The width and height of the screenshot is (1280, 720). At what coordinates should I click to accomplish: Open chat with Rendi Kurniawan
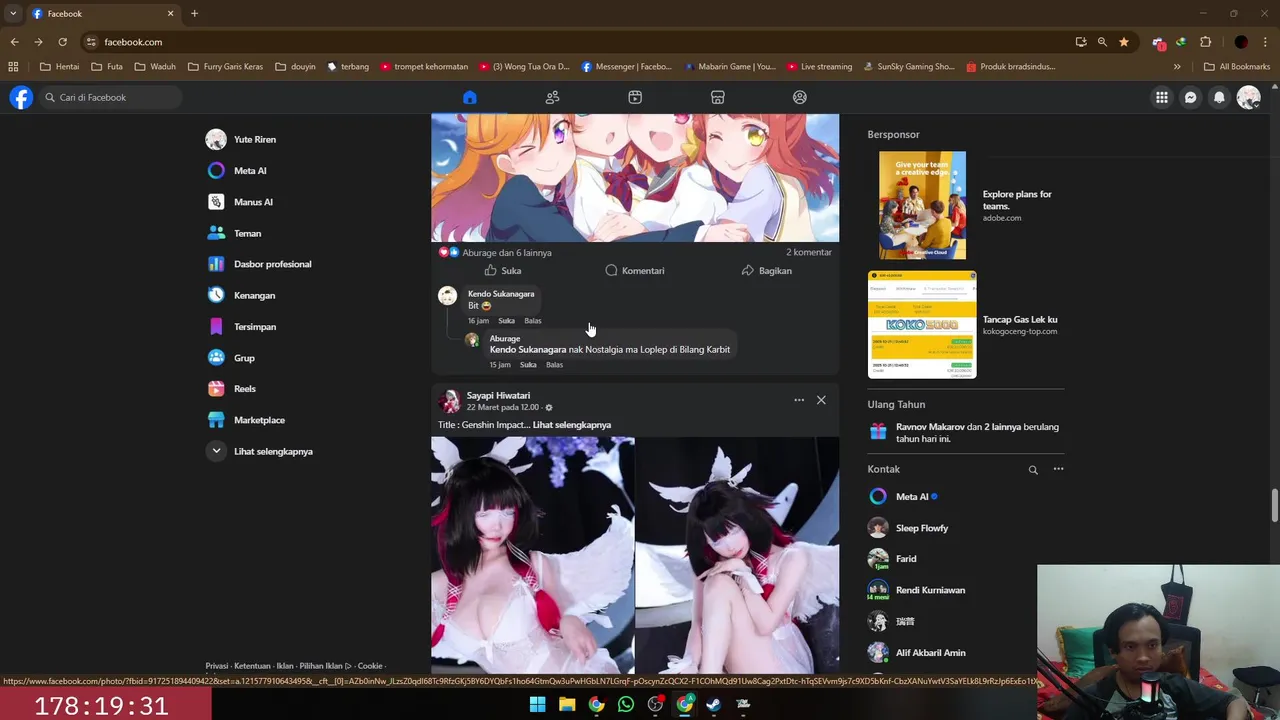[929, 590]
